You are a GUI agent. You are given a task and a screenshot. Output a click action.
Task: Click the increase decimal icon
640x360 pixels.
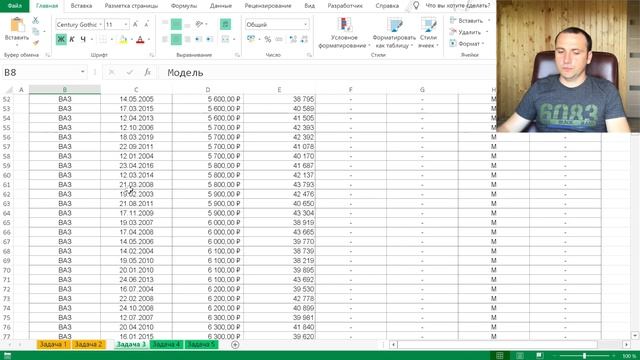pyautogui.click(x=293, y=39)
